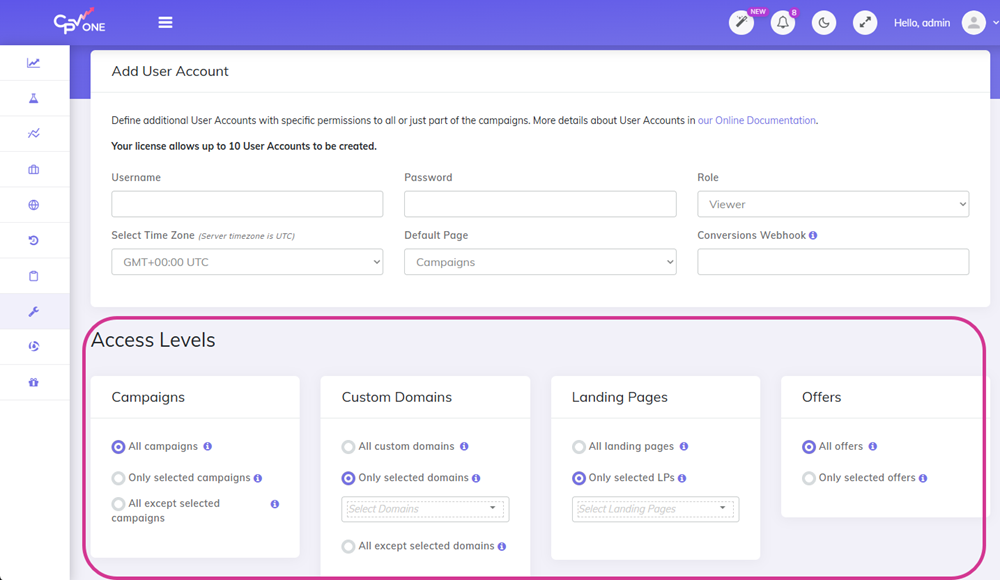Select the lab flask icon in sidebar
Viewport: 1000px width, 580px height.
(x=34, y=97)
